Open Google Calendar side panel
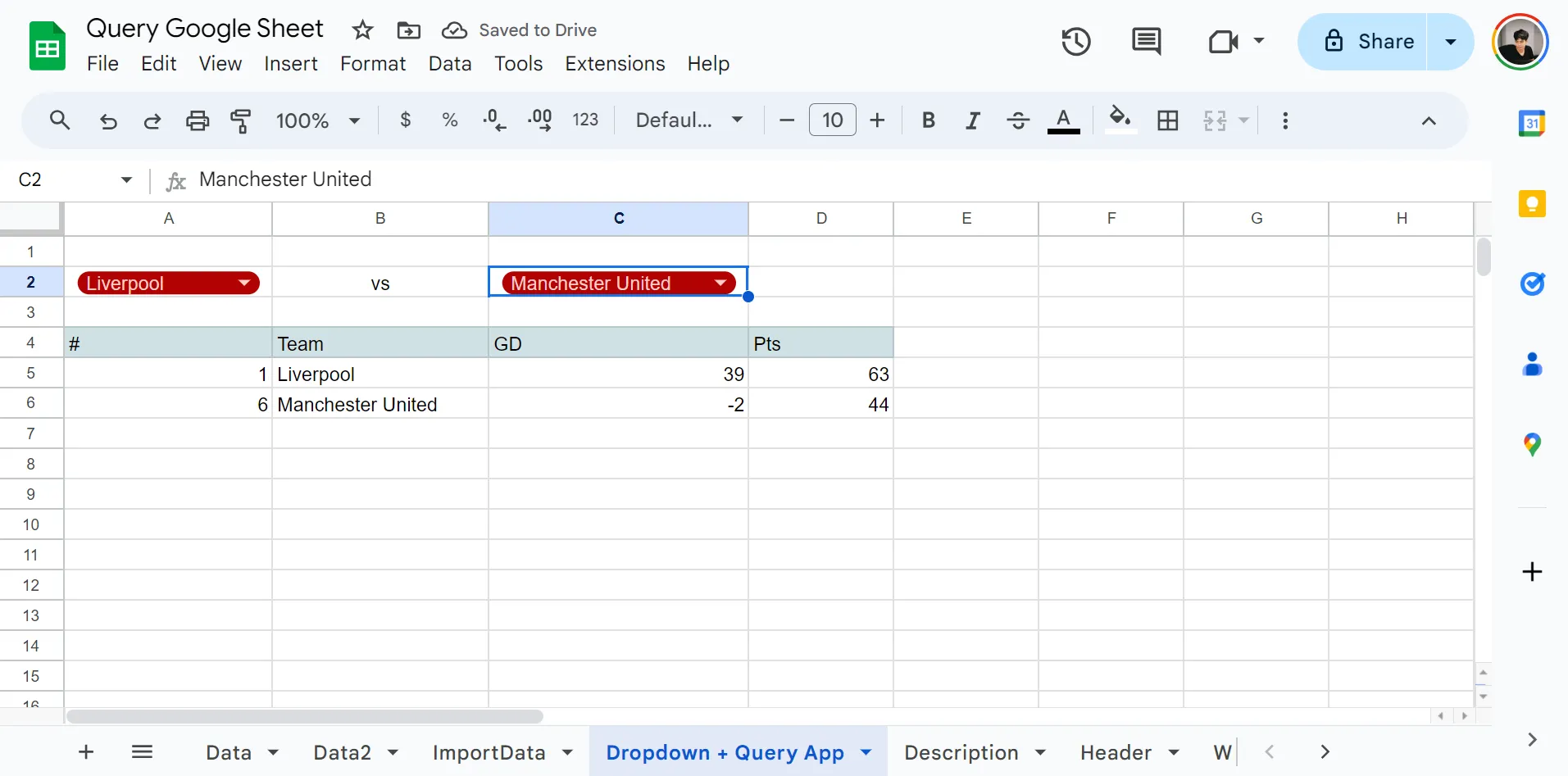The image size is (1568, 776). click(x=1532, y=123)
